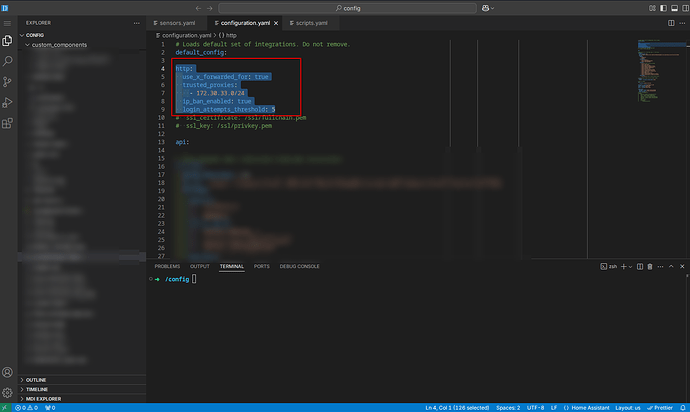Image resolution: width=690 pixels, height=412 pixels.
Task: Open terminal launch profile dropdown
Action: coord(631,266)
